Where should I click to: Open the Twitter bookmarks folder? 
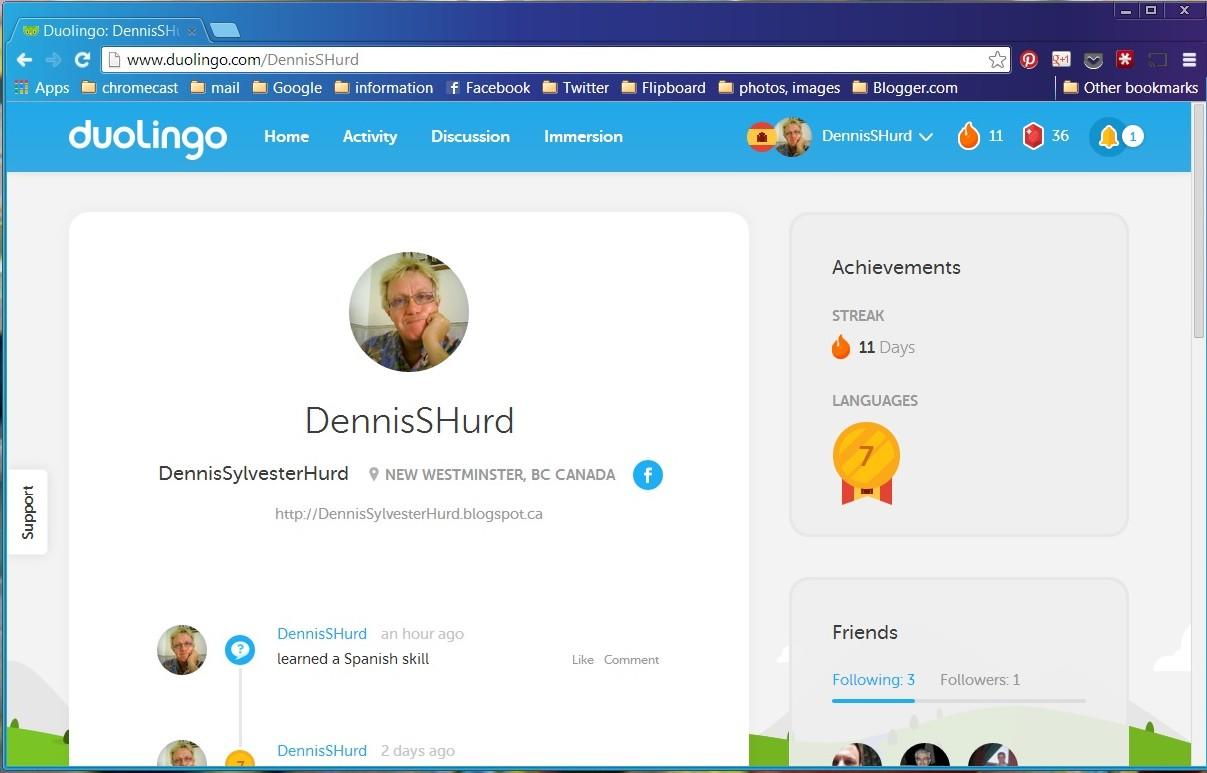pos(576,88)
